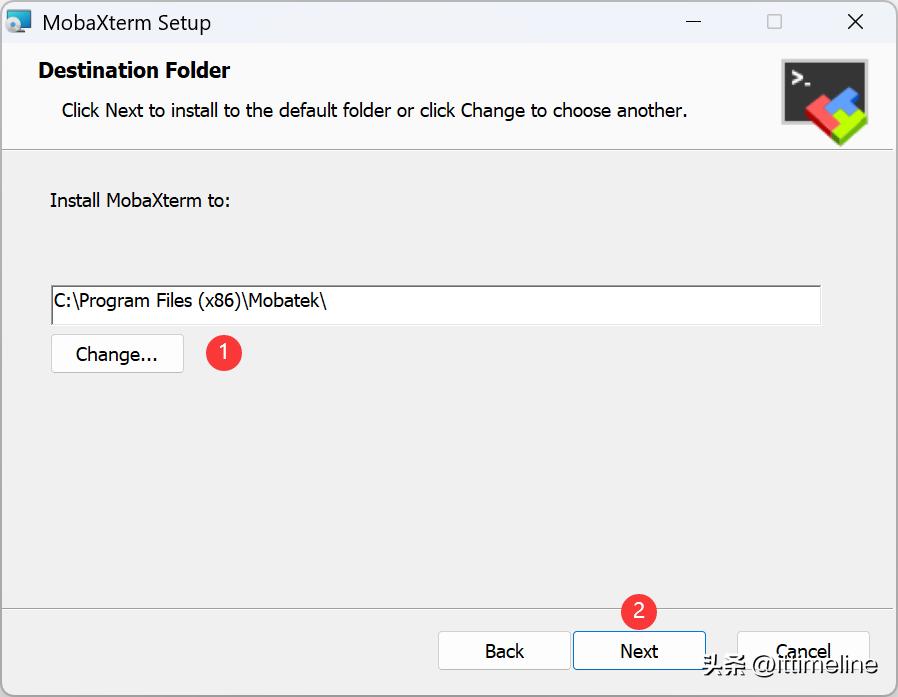
Task: Go back with the Back button
Action: pos(504,651)
